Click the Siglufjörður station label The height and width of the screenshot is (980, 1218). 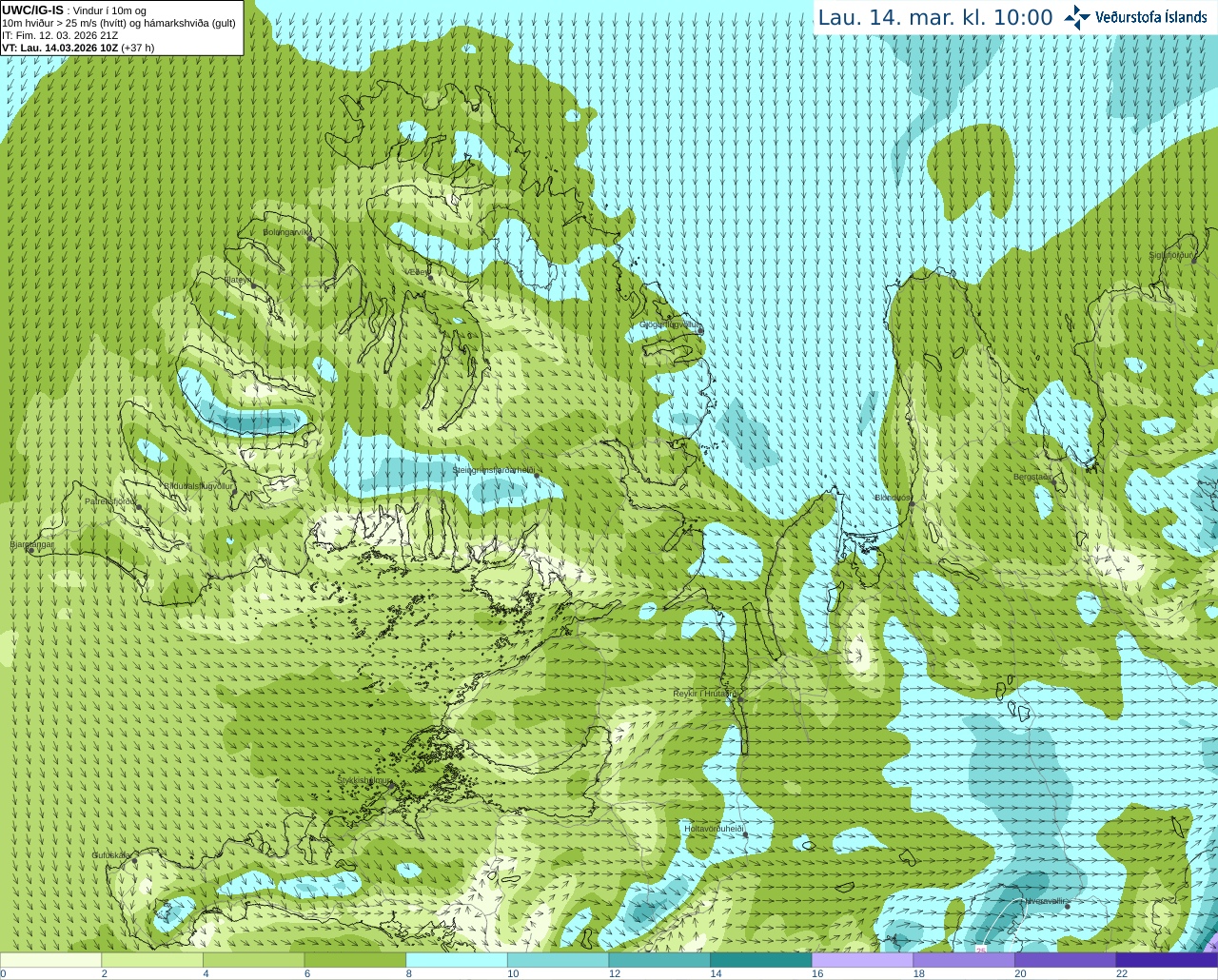tap(1170, 255)
